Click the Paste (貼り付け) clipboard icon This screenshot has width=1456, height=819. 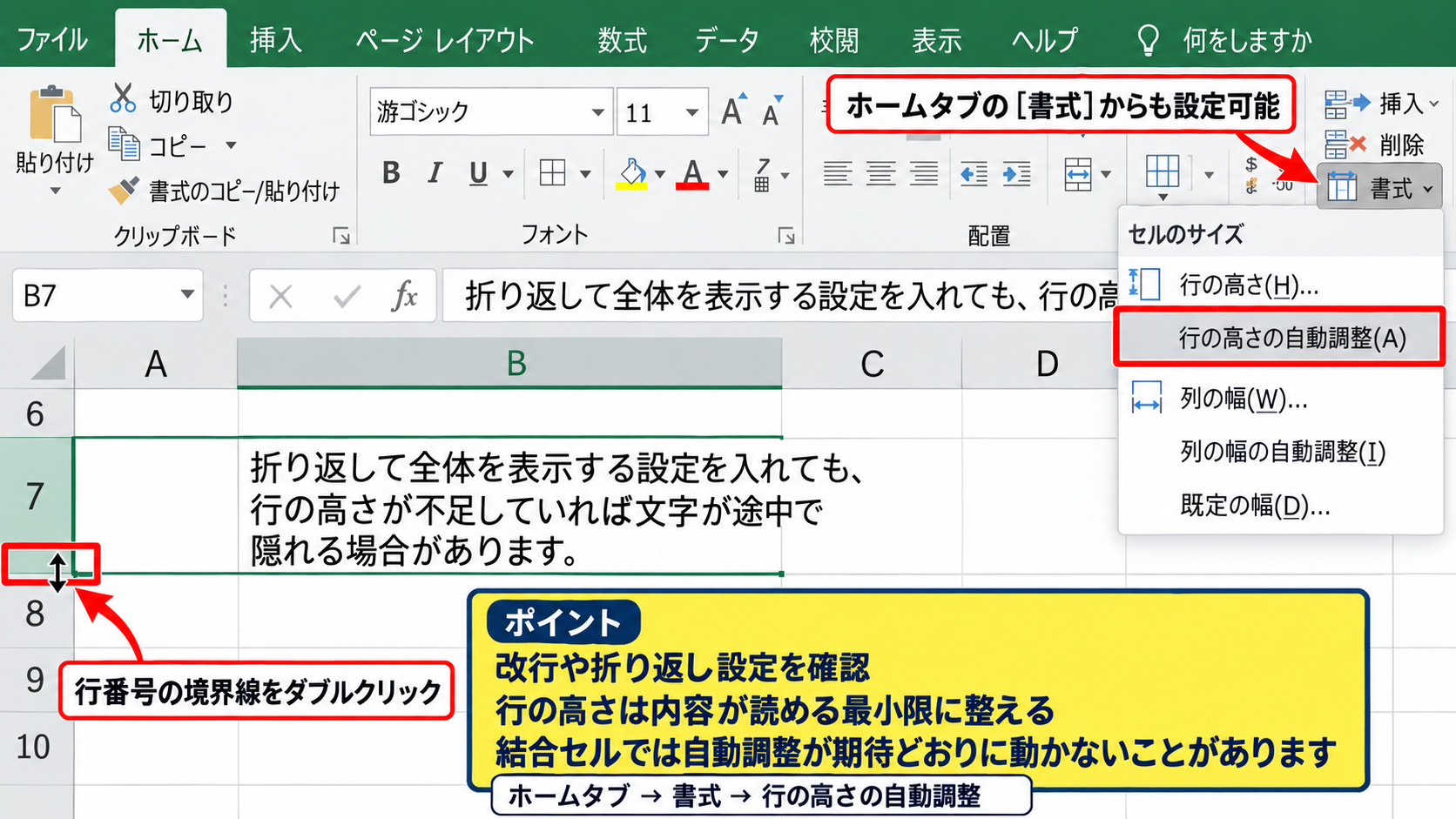coord(54,113)
